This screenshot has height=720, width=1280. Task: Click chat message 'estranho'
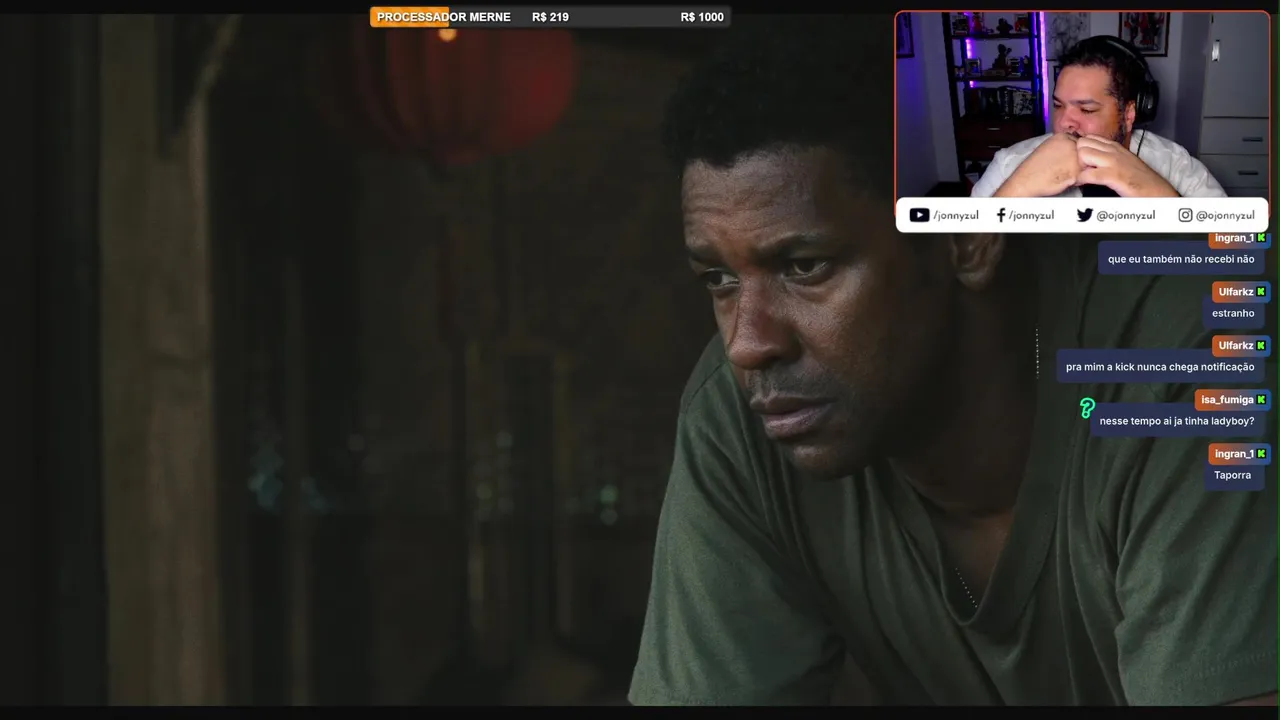coord(1233,313)
